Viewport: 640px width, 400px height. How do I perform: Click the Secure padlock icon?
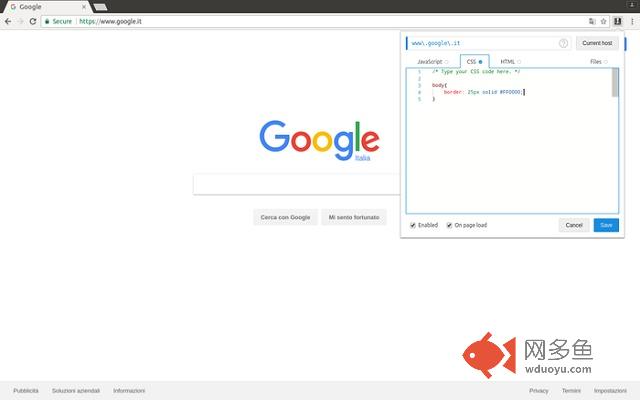pyautogui.click(x=47, y=21)
